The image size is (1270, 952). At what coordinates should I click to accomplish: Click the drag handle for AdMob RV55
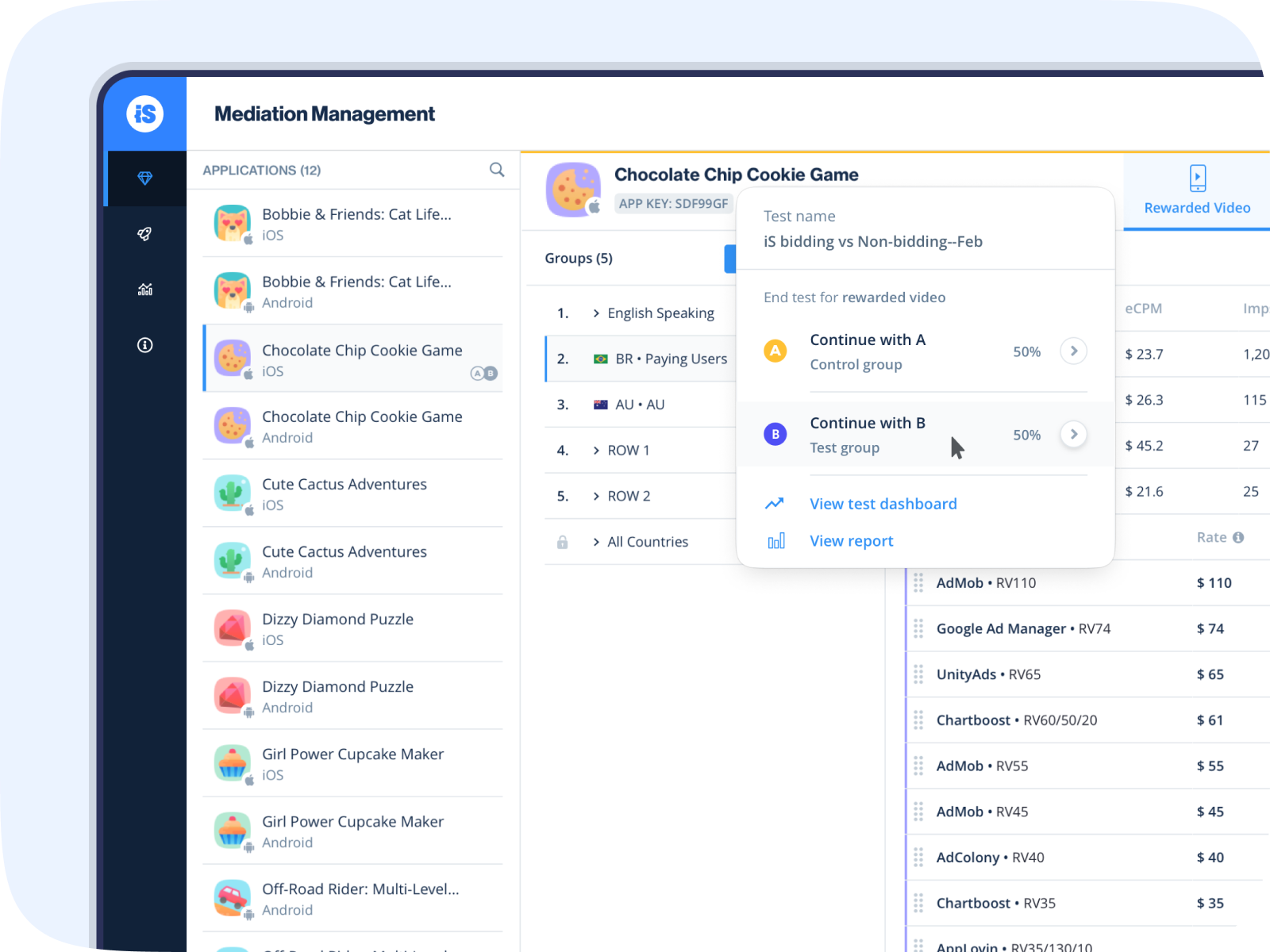click(x=918, y=766)
